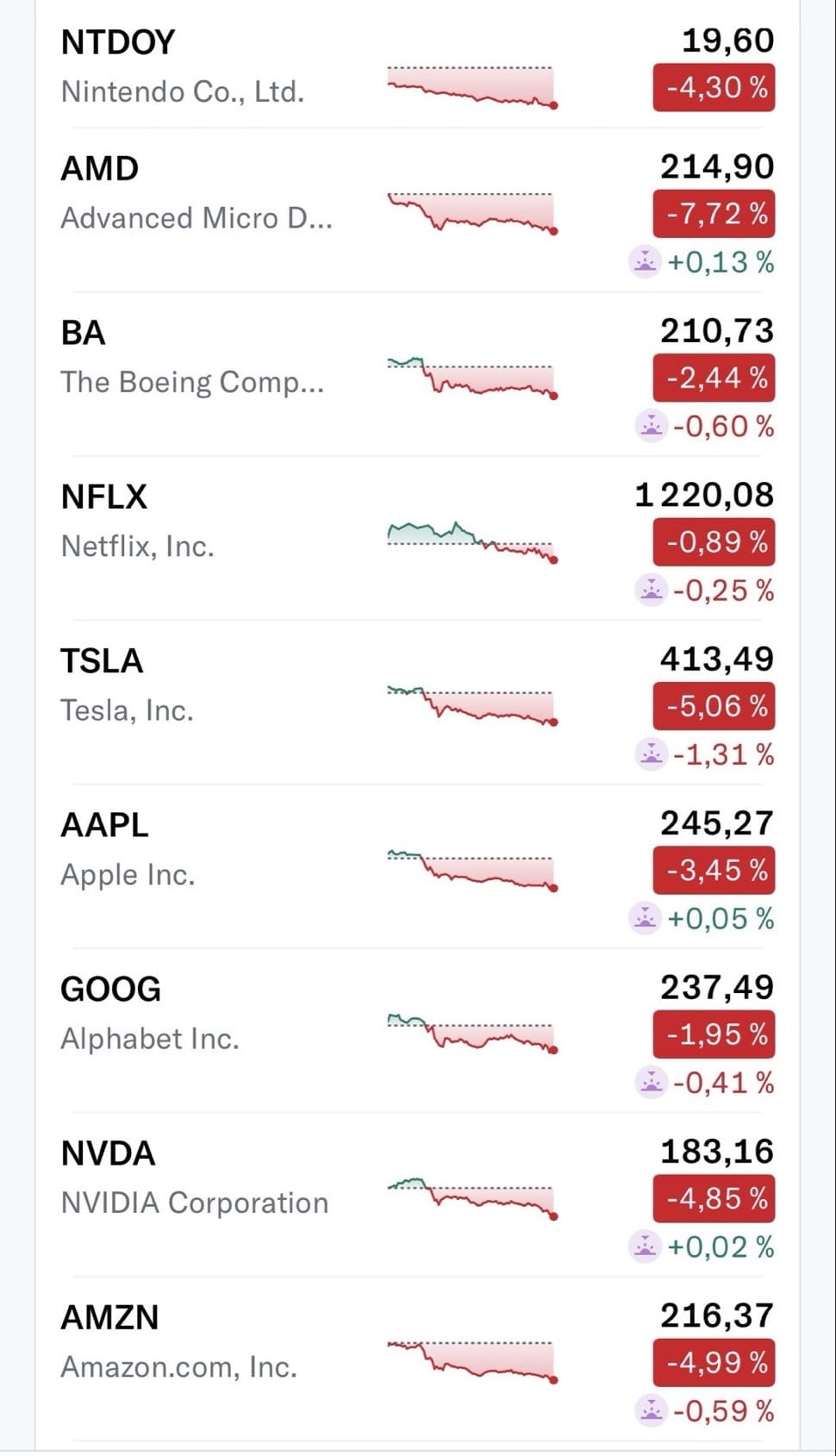
Task: Click the Tesla pre-market sunrise icon
Action: point(651,754)
